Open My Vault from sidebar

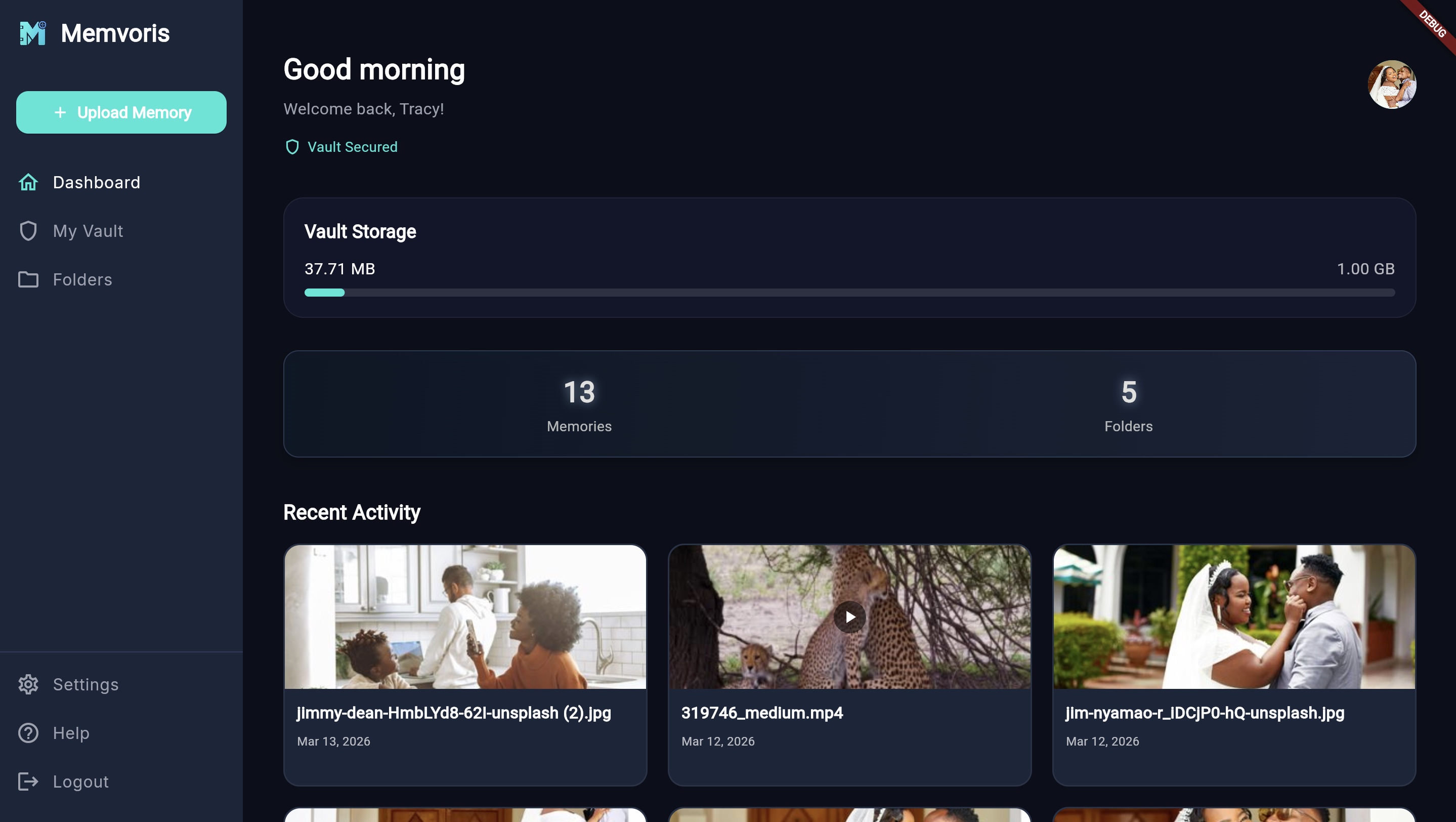coord(88,231)
